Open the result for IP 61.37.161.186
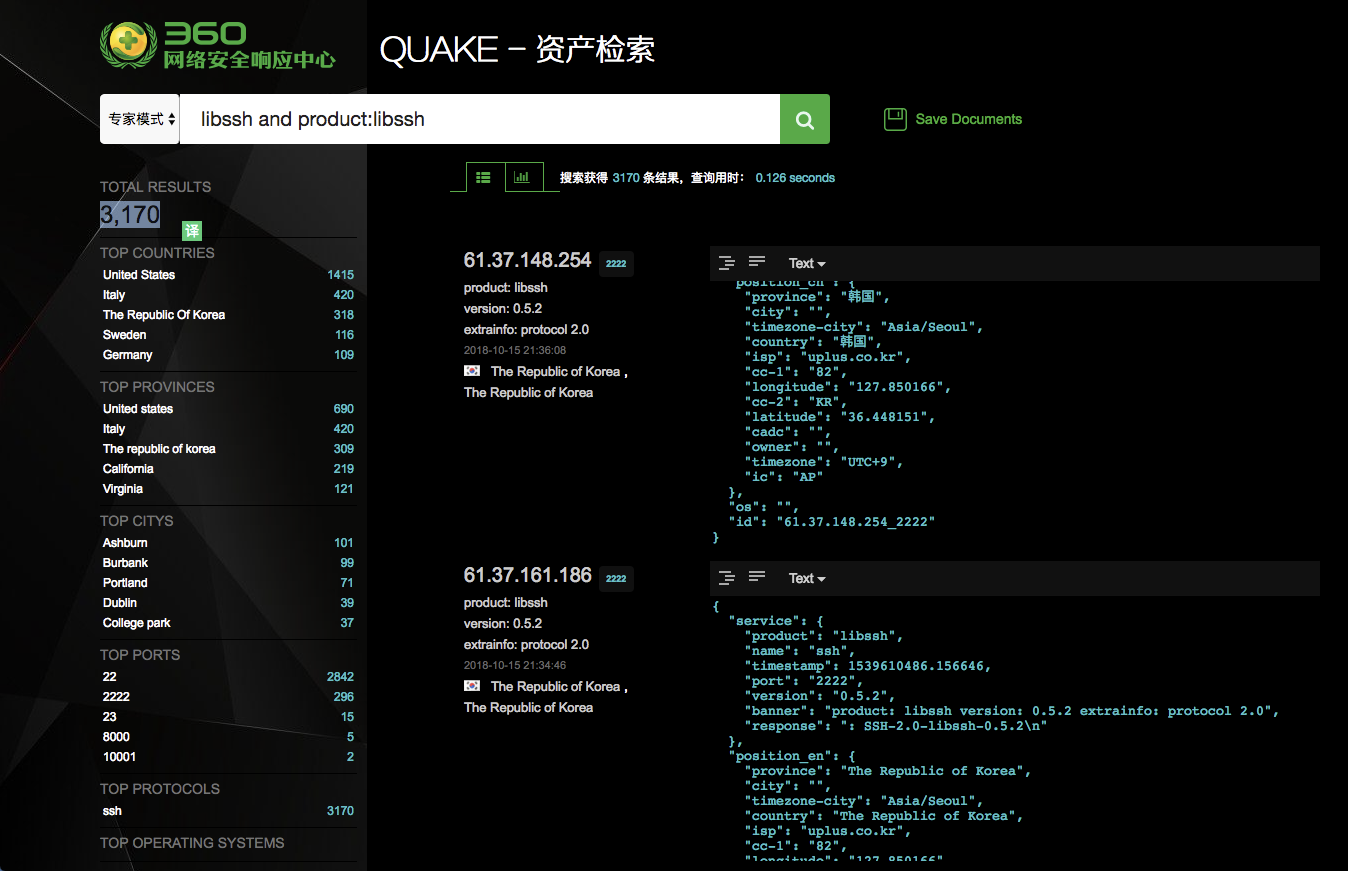The width and height of the screenshot is (1348, 871). 527,575
